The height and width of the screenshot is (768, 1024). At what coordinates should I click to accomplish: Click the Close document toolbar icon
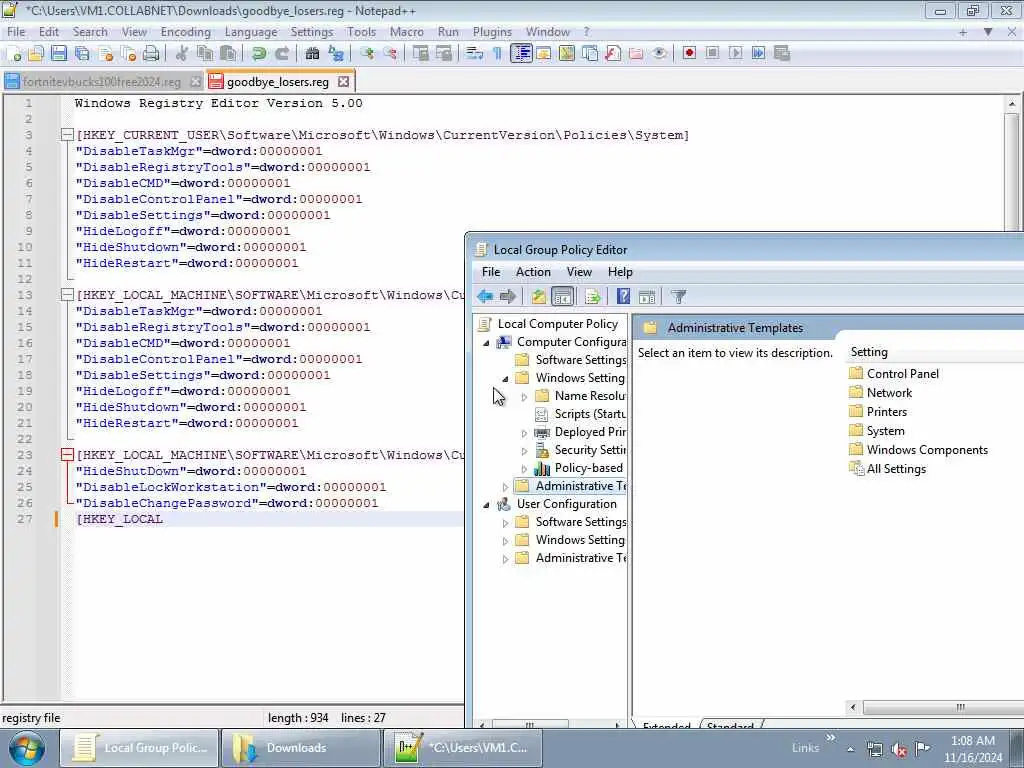(x=106, y=54)
